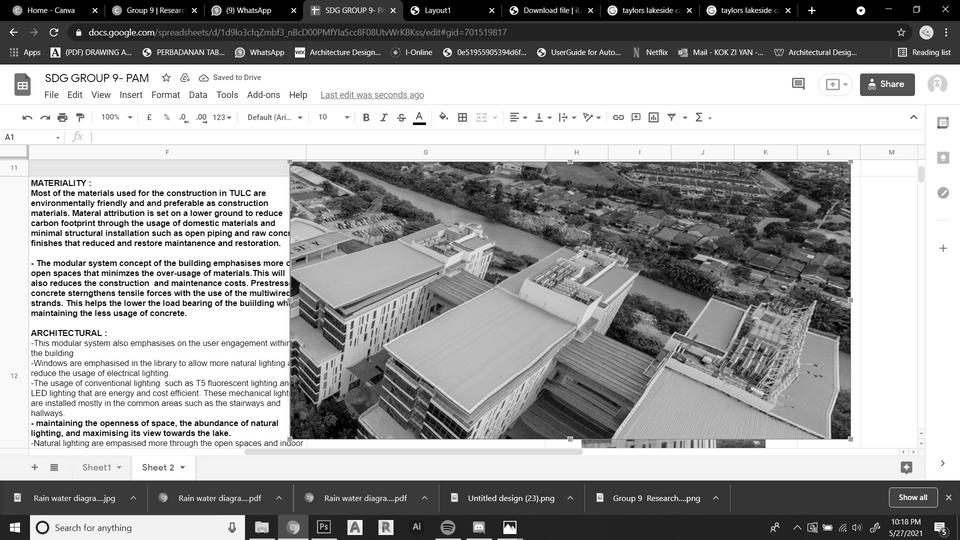Screen dimensions: 960x540
Task: Click the Name box showing A1
Action: pyautogui.click(x=32, y=137)
